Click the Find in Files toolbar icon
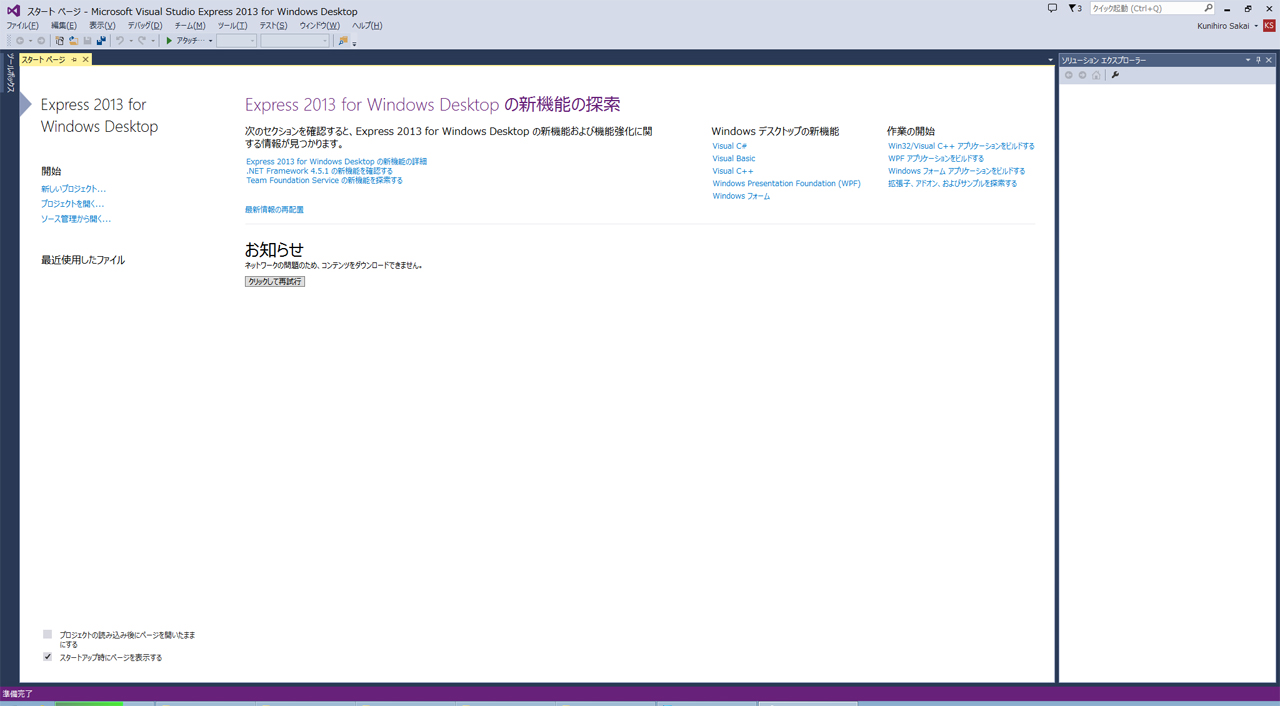Image resolution: width=1280 pixels, height=706 pixels. tap(343, 41)
